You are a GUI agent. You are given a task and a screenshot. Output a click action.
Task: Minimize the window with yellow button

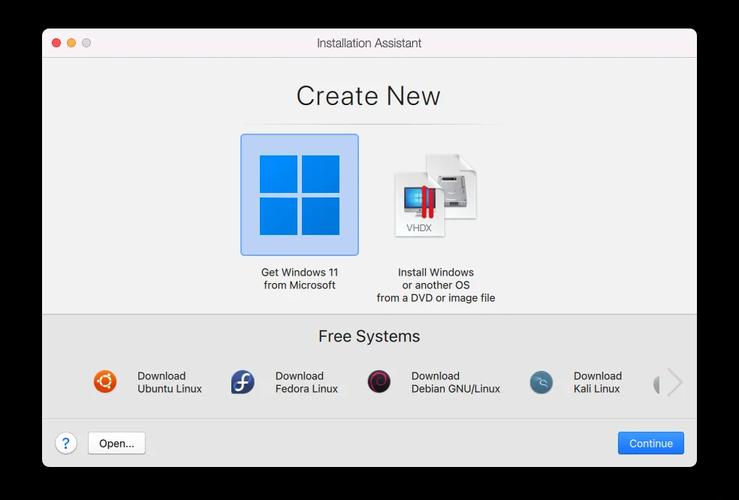point(71,43)
